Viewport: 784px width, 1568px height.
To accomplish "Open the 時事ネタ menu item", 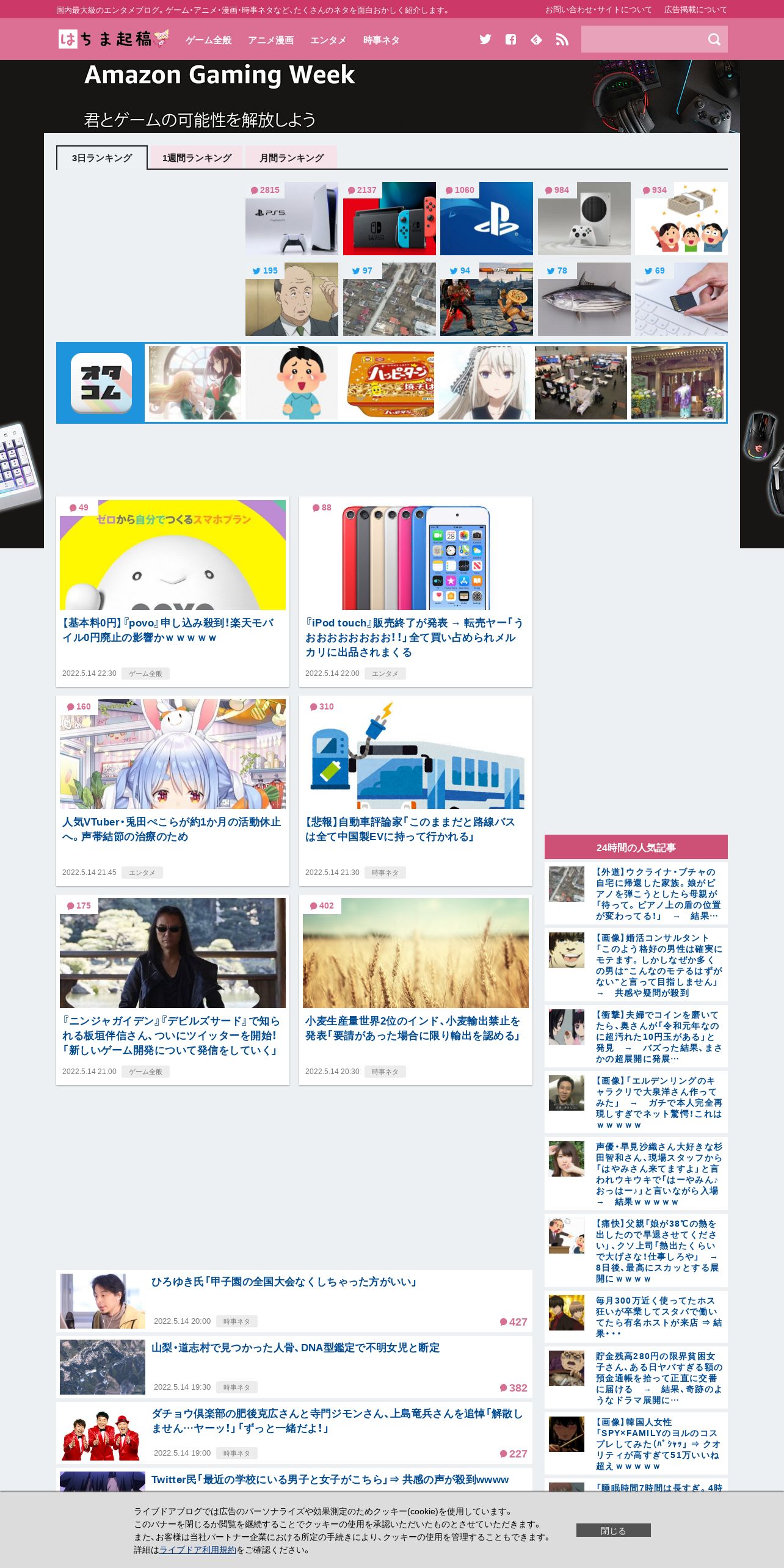I will pos(382,40).
